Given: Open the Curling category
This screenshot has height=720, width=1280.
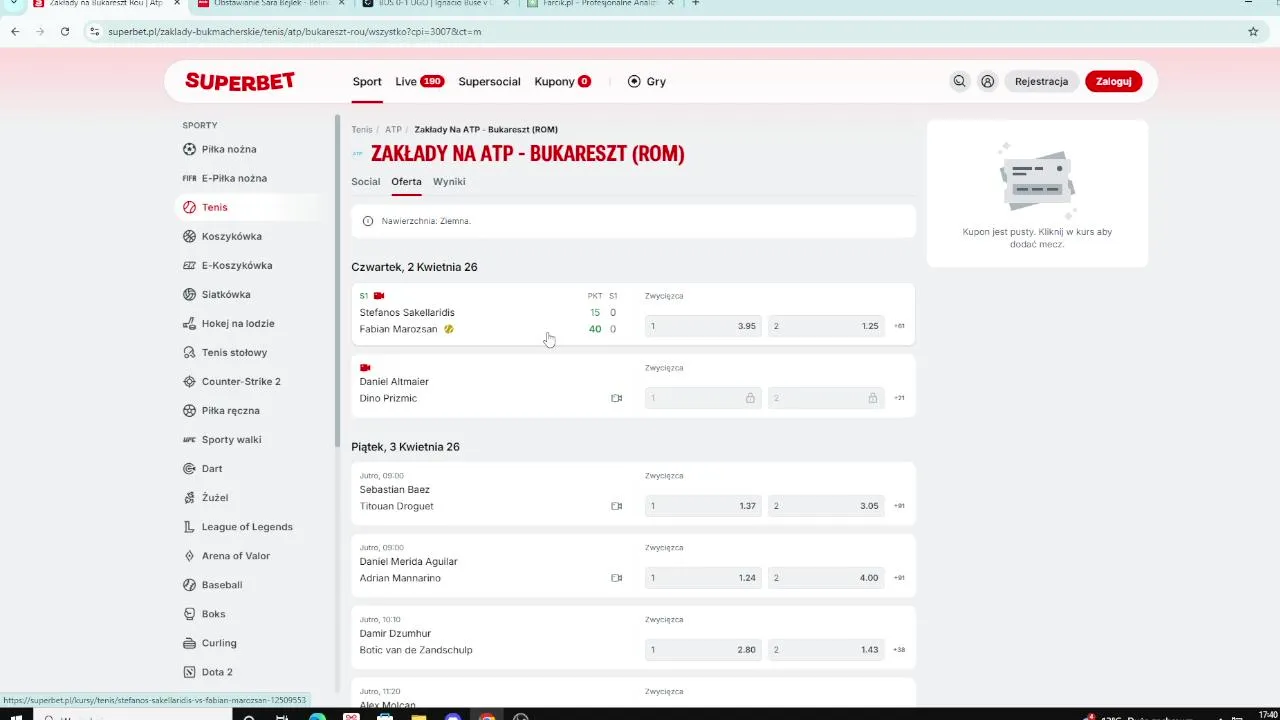Looking at the screenshot, I should coord(210,643).
